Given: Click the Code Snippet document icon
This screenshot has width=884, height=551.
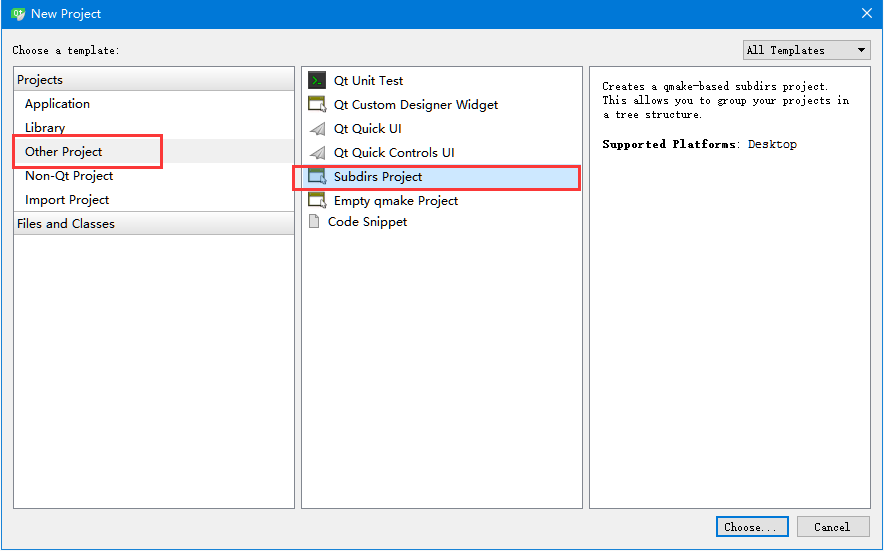Looking at the screenshot, I should tap(314, 222).
